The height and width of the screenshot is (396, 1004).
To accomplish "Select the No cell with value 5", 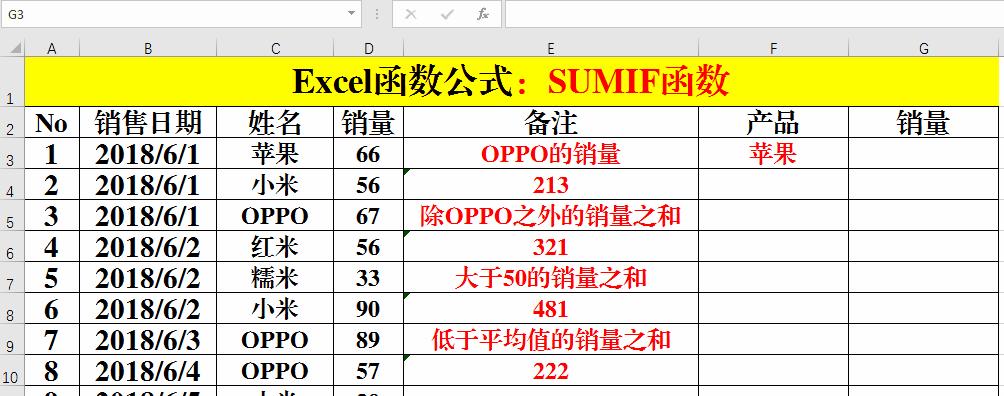I will 52,277.
